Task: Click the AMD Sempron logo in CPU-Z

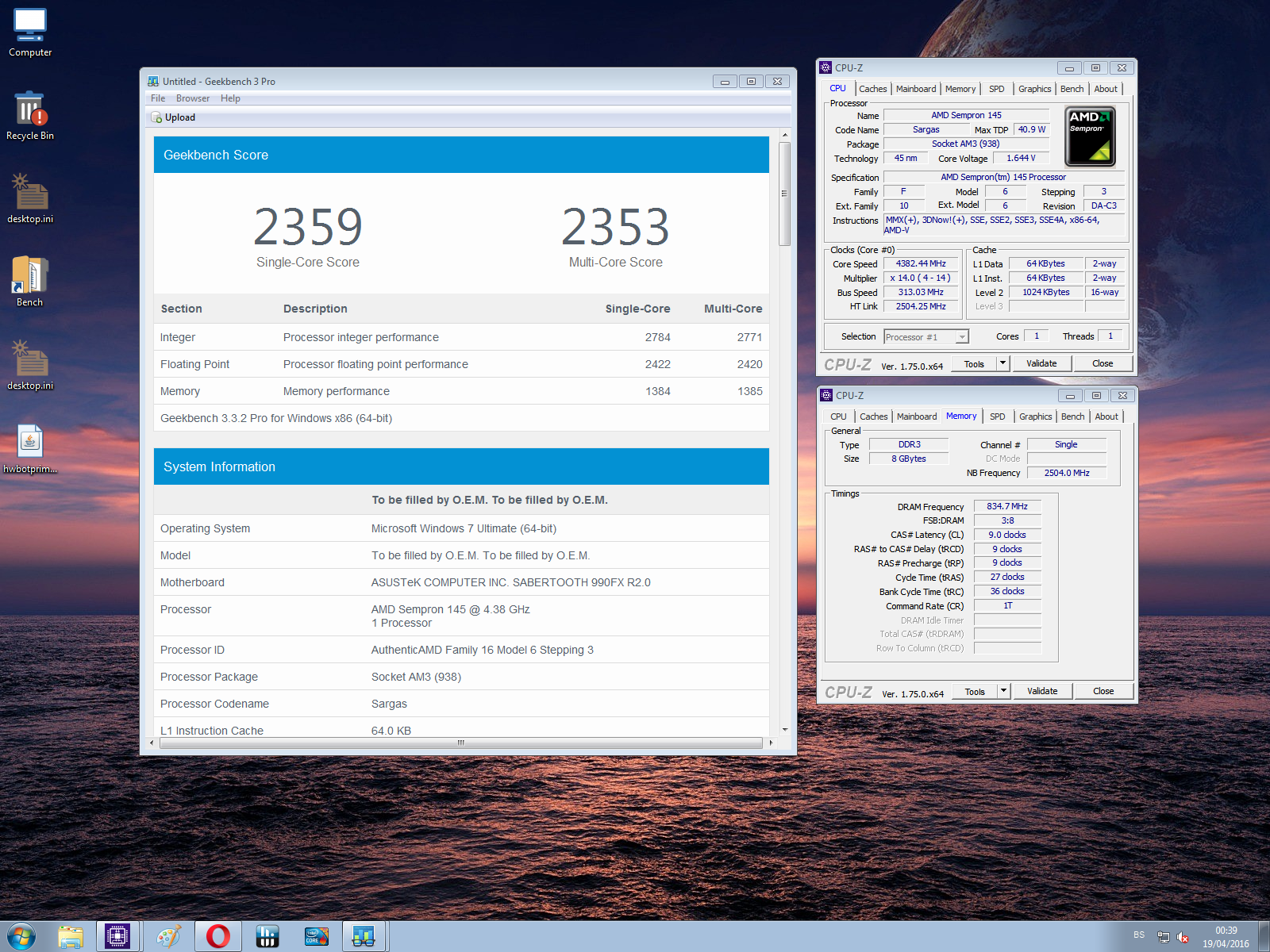Action: [x=1090, y=136]
